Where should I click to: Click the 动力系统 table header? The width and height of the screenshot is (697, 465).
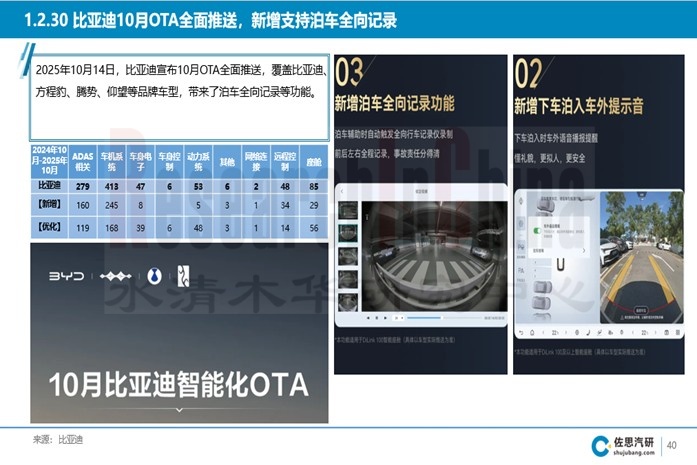tap(198, 162)
